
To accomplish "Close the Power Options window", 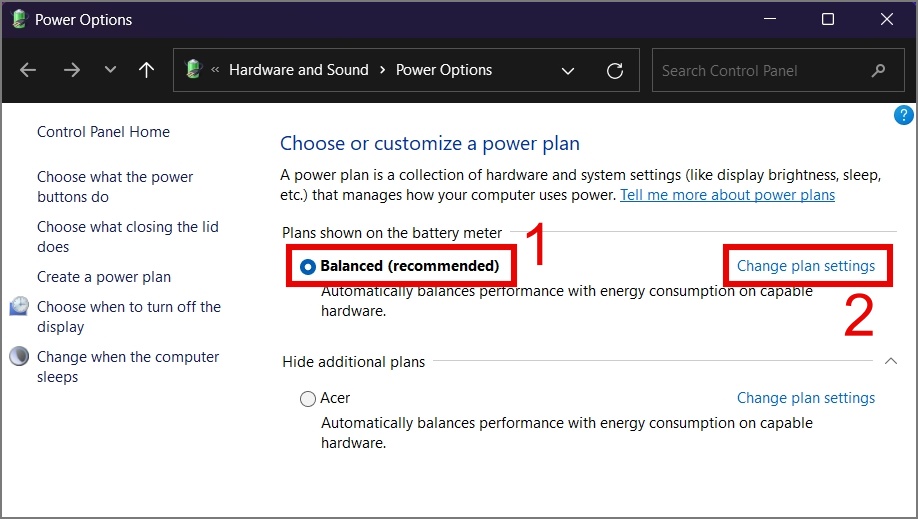I will click(887, 19).
